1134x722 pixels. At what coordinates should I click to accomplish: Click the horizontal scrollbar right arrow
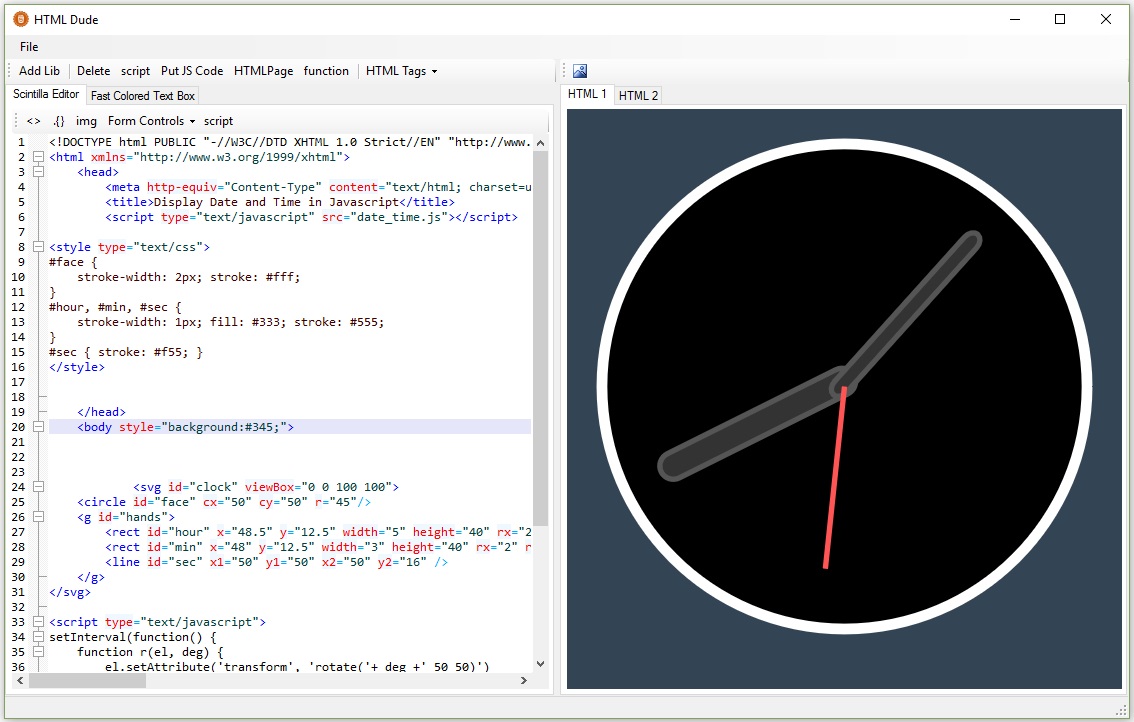pos(524,681)
